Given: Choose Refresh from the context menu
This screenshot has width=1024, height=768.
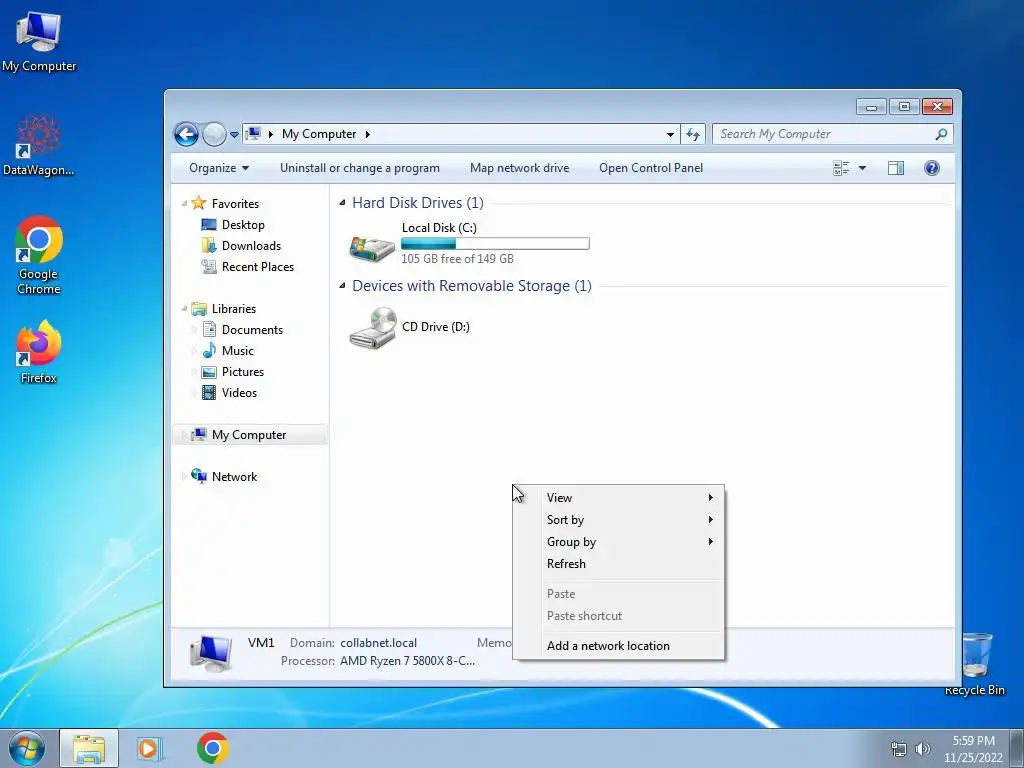Looking at the screenshot, I should tap(618, 564).
